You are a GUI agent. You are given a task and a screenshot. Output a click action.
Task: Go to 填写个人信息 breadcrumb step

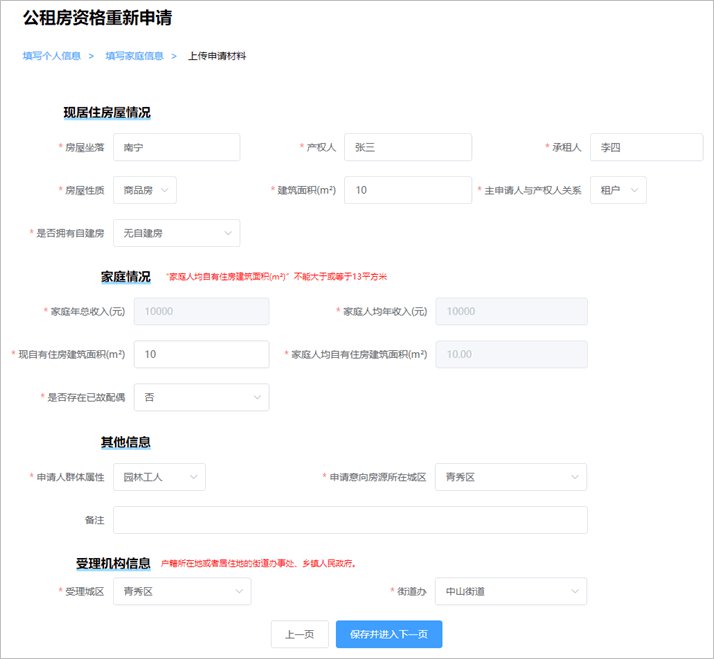51,56
